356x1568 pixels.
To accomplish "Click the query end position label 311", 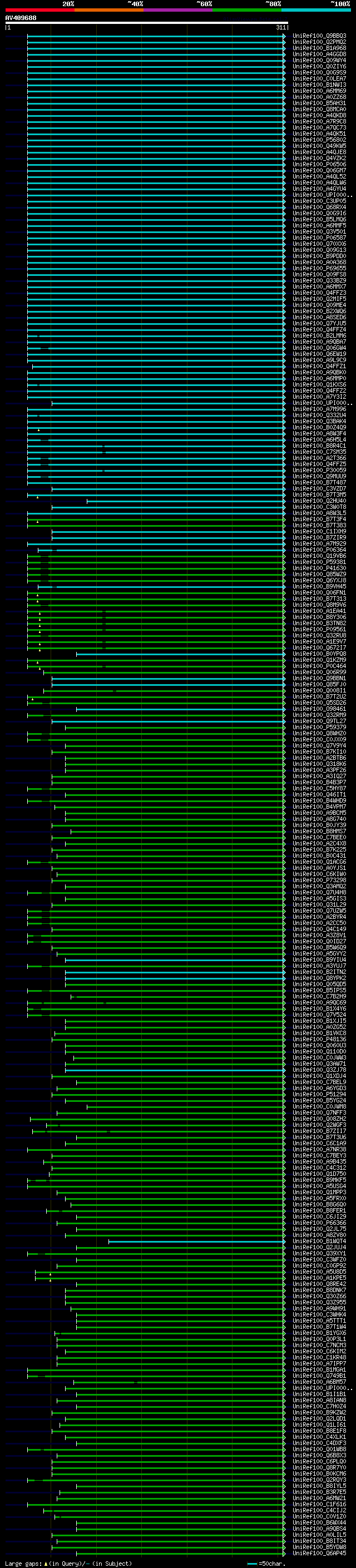I will [x=280, y=27].
